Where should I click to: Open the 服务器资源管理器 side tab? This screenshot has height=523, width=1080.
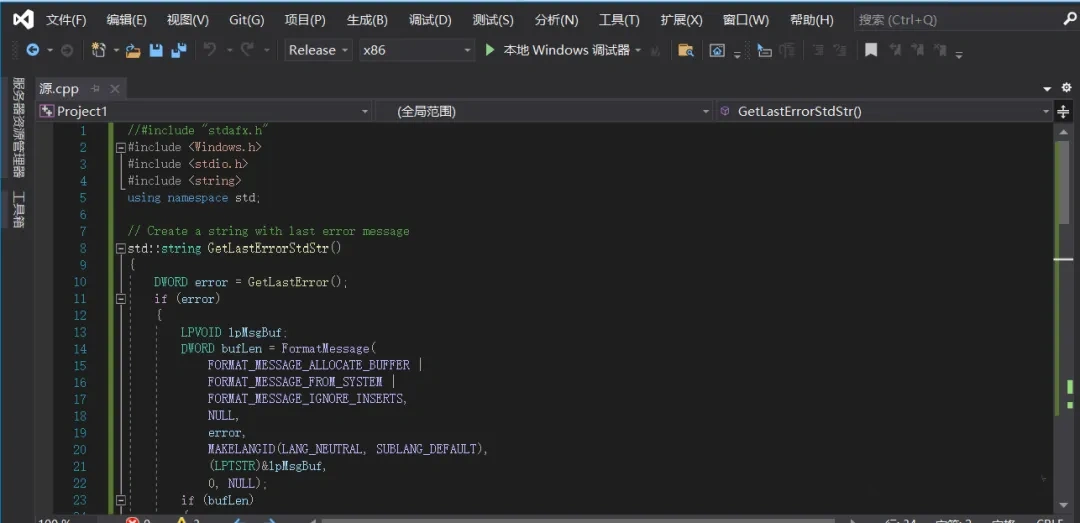[19, 127]
